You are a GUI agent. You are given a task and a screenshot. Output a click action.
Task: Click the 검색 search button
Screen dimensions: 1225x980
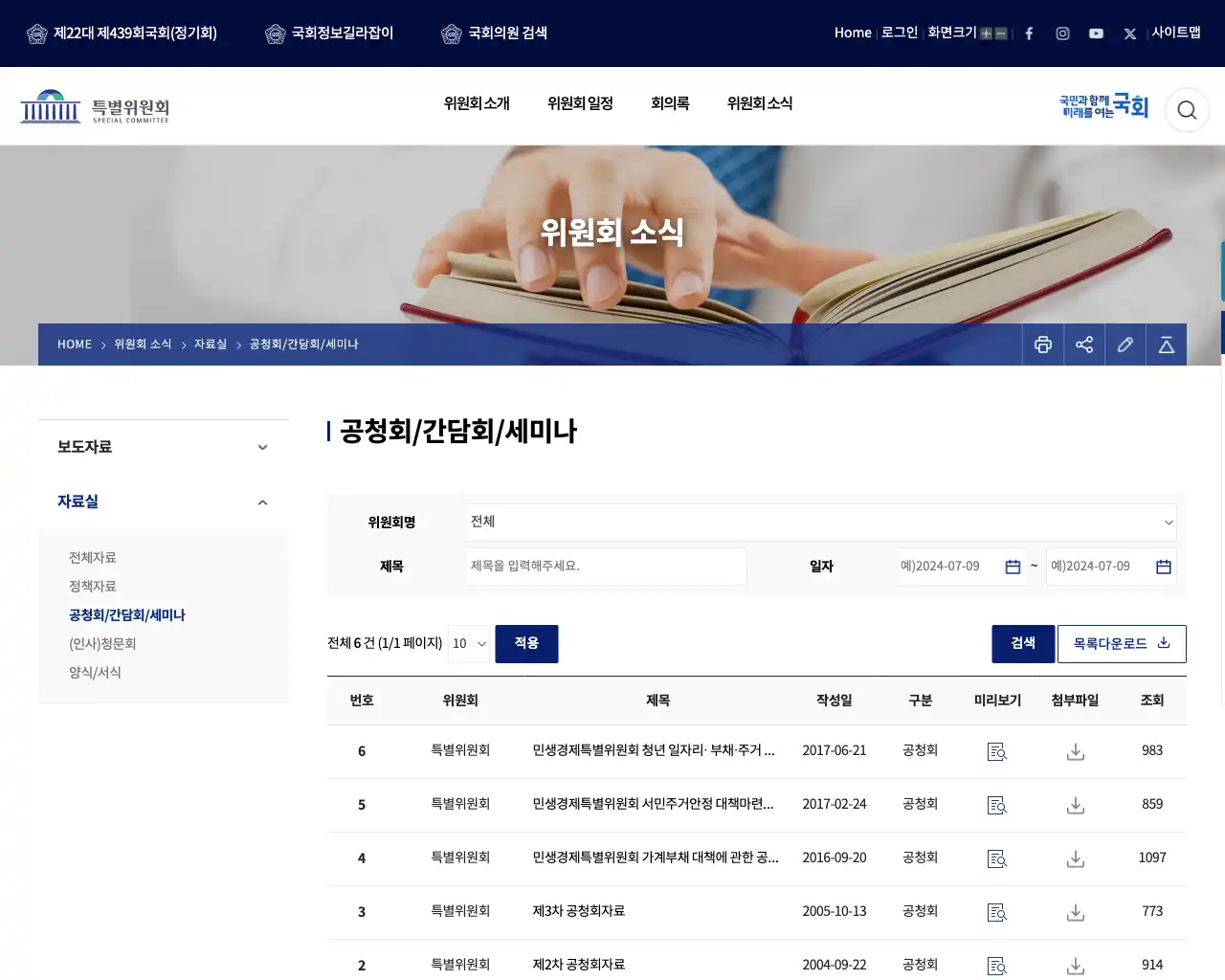1023,644
